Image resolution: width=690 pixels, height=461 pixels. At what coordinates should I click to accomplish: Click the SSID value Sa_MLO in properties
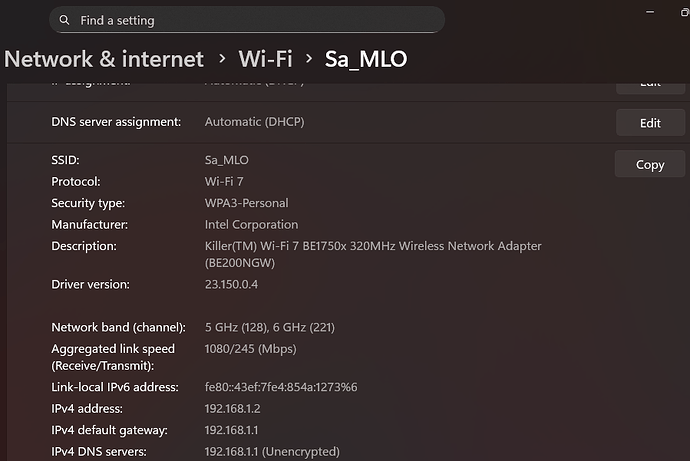click(x=227, y=160)
